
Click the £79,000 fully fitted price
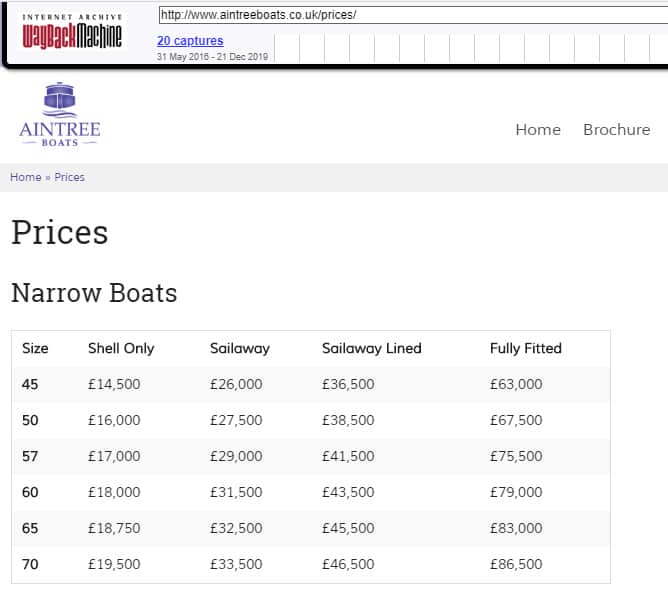[x=516, y=492]
